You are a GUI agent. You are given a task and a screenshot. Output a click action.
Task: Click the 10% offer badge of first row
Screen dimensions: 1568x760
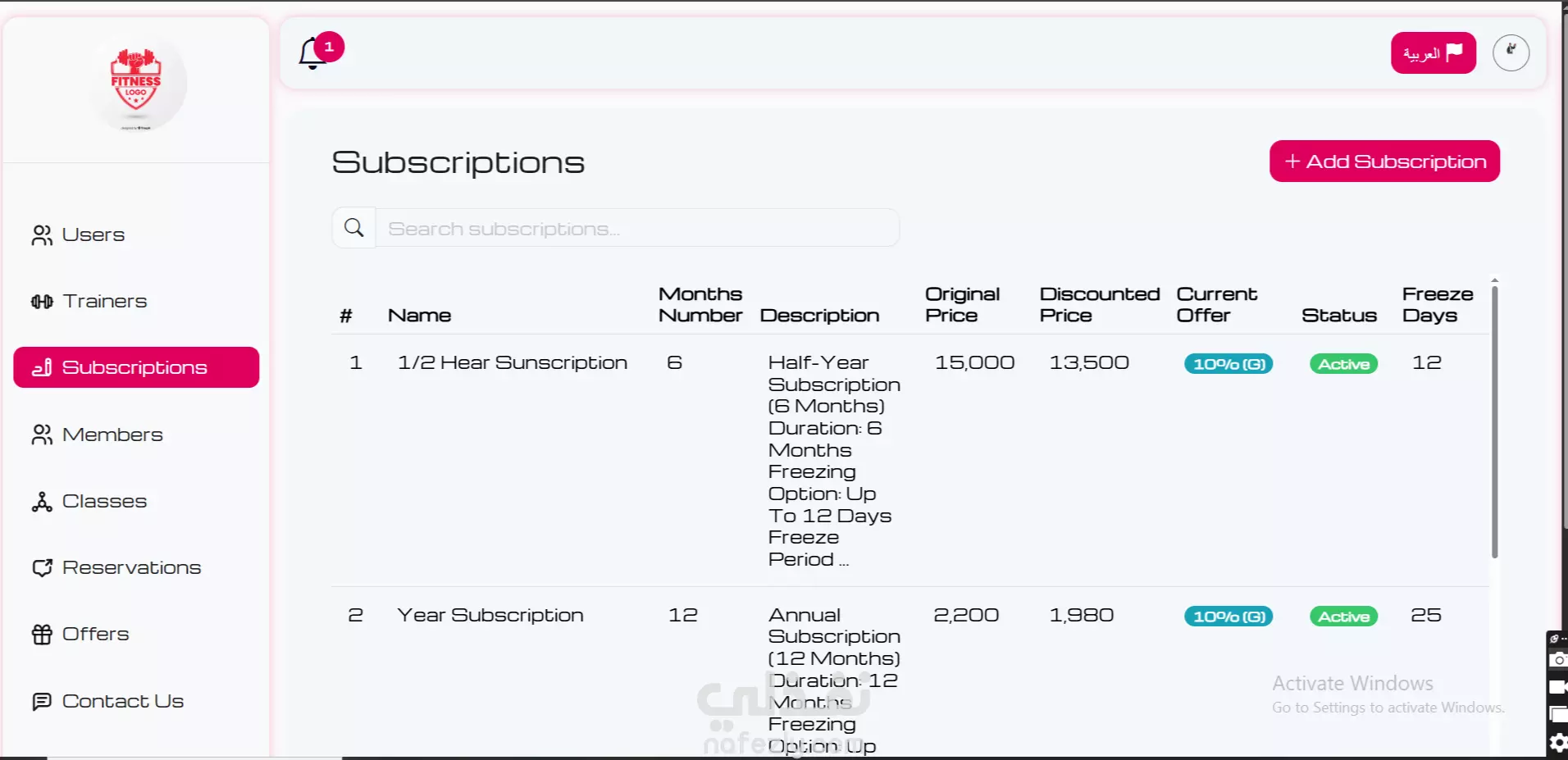coord(1228,364)
